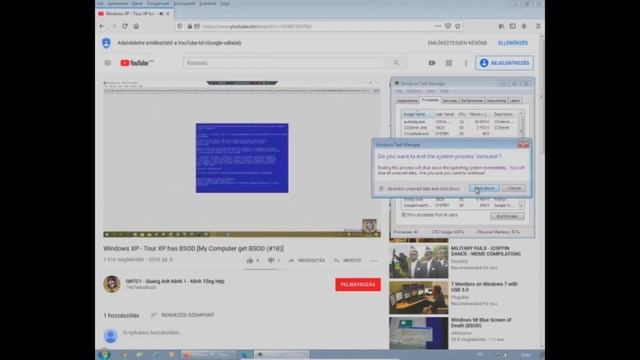Select the Firefox taskbar button

[208, 355]
